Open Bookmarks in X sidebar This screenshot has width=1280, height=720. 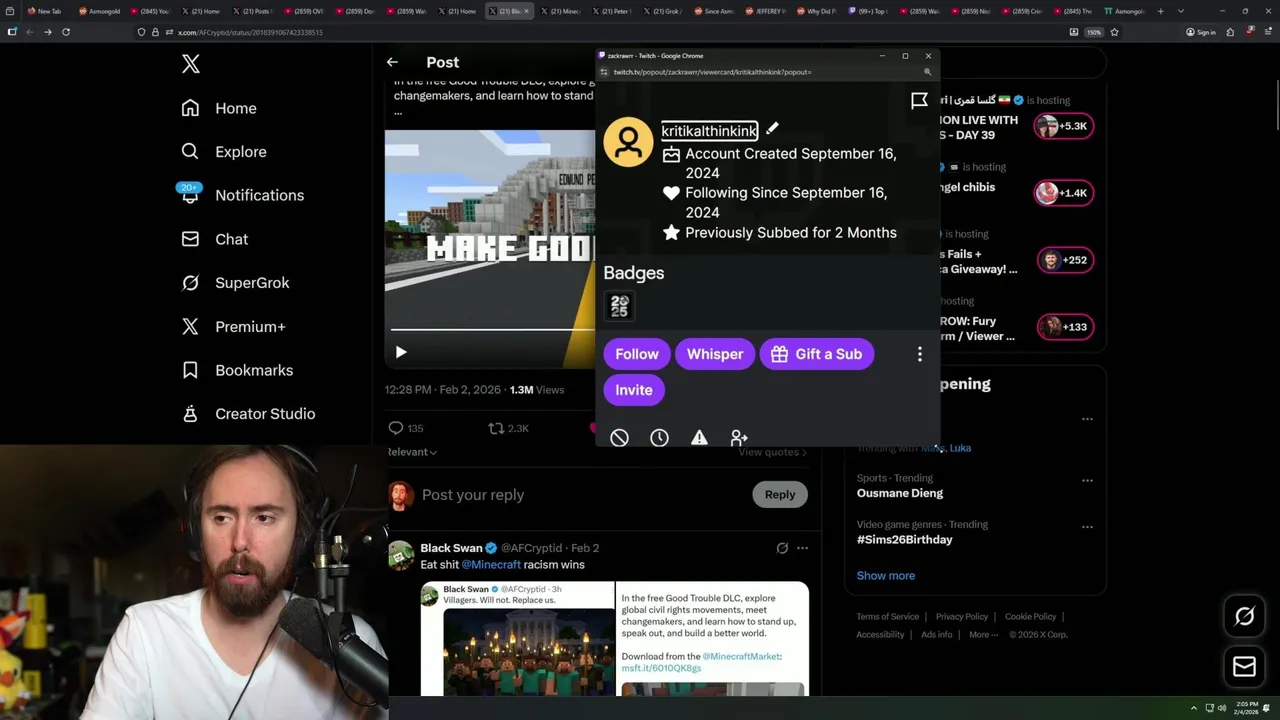coord(237,370)
